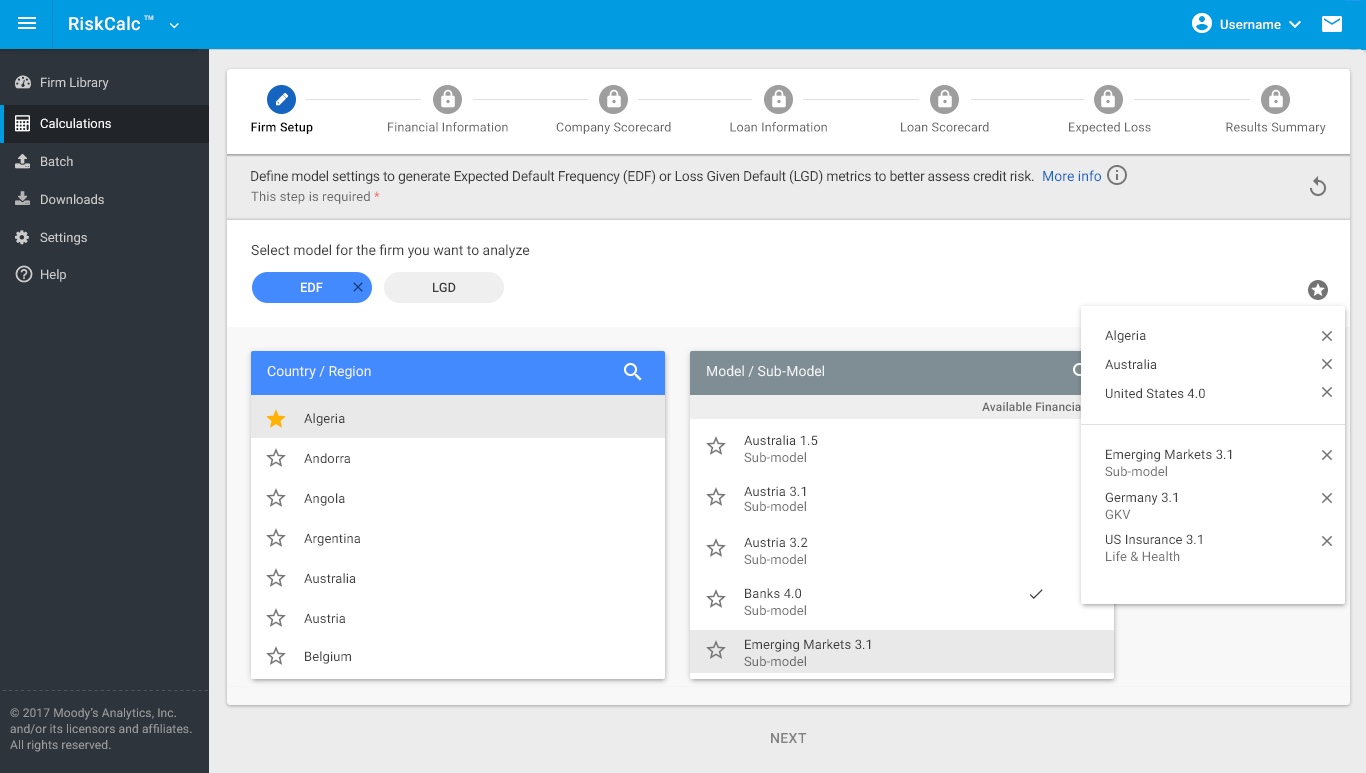
Task: Choose United States 4.0 in favorites panel
Action: (1155, 393)
